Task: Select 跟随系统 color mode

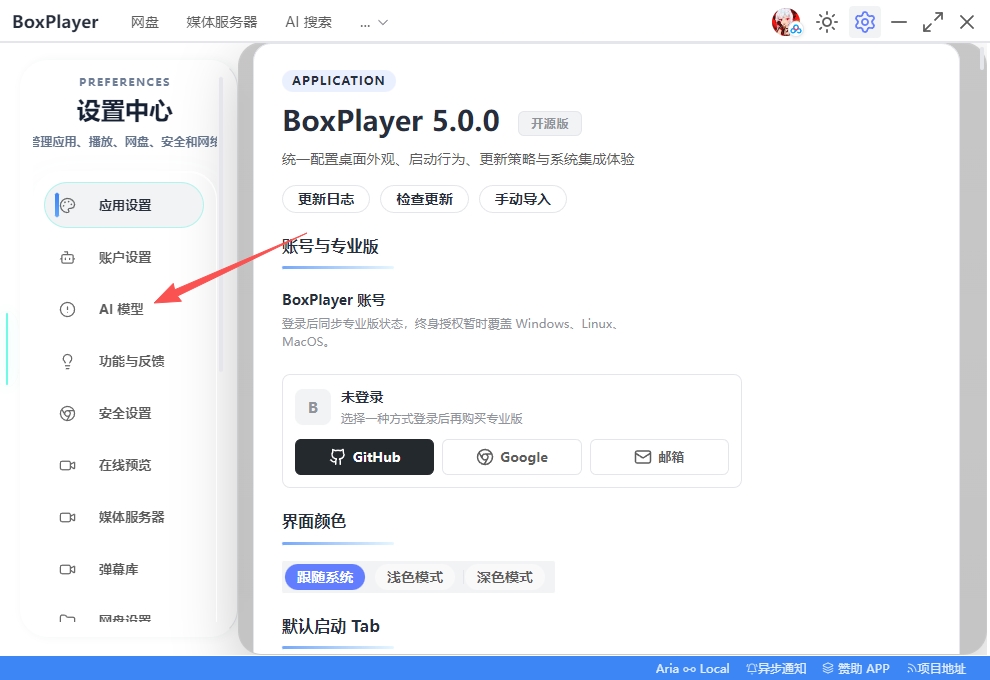Action: [325, 577]
